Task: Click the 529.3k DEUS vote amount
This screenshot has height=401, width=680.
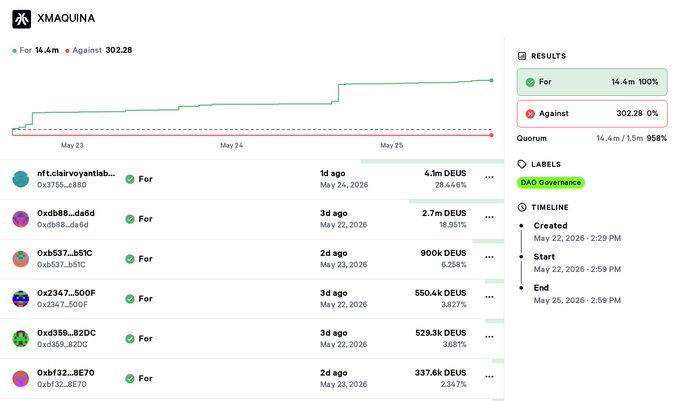Action: tap(441, 333)
